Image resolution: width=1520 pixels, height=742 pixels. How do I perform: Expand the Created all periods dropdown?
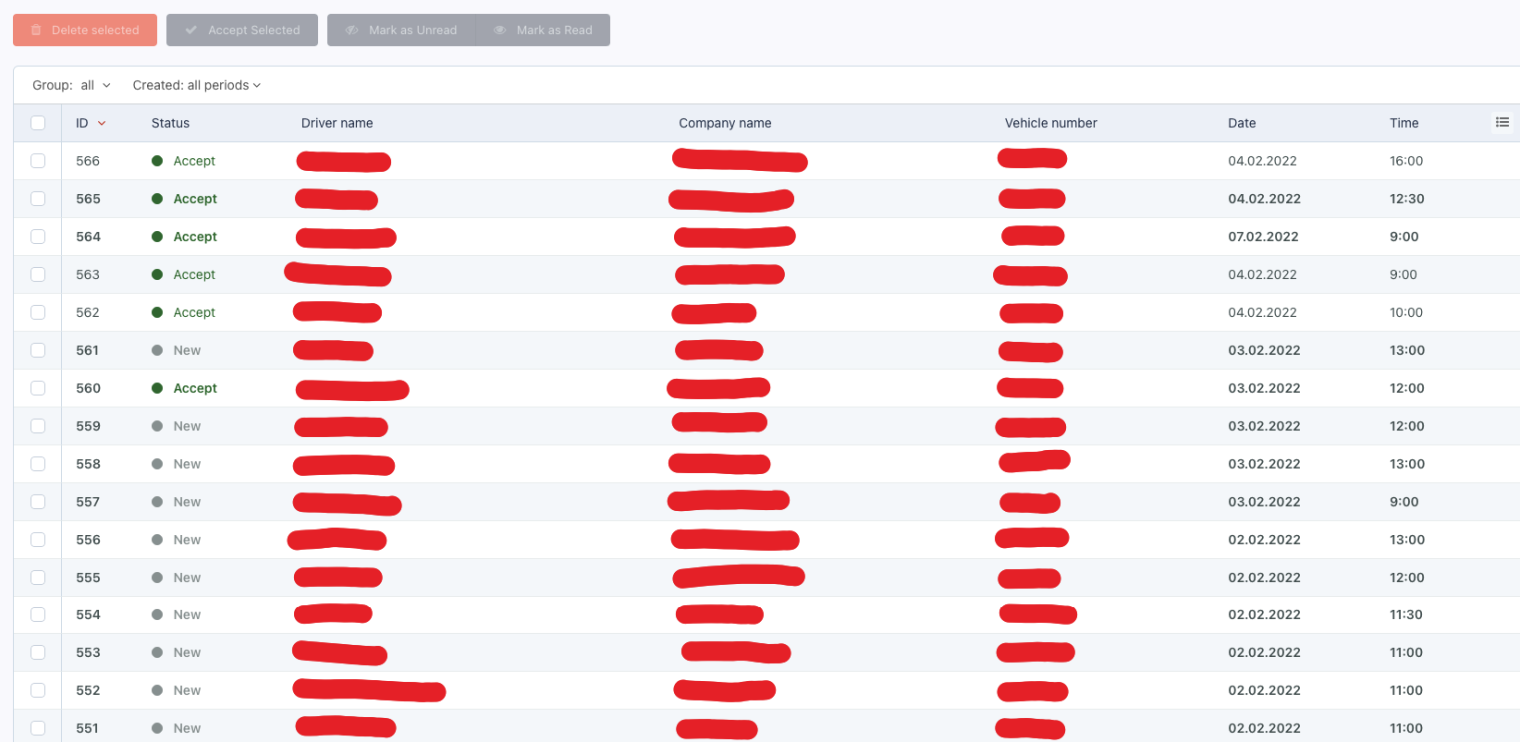pyautogui.click(x=196, y=86)
